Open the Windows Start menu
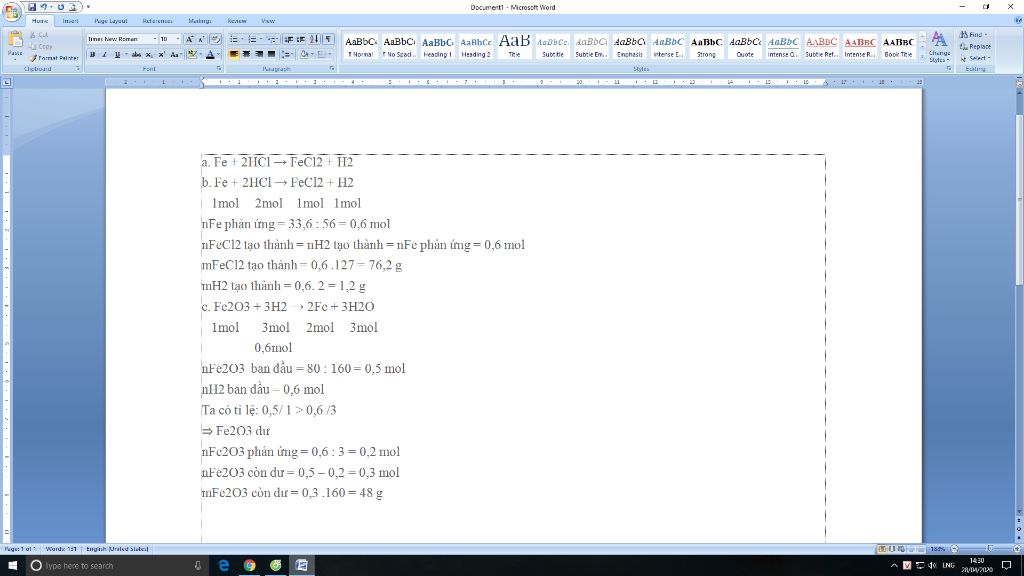1024x576 pixels. tap(12, 566)
